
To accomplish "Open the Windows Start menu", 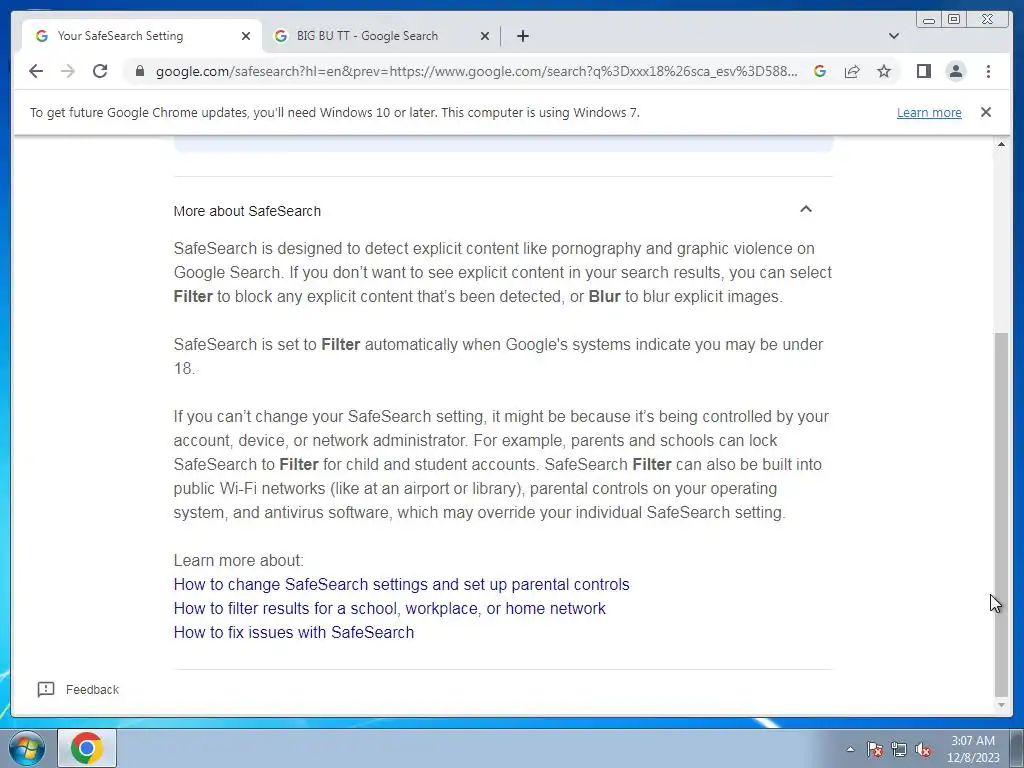I will tap(26, 748).
